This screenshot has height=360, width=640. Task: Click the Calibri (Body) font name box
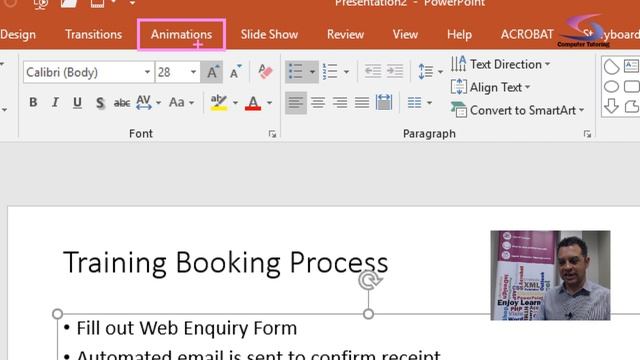83,72
